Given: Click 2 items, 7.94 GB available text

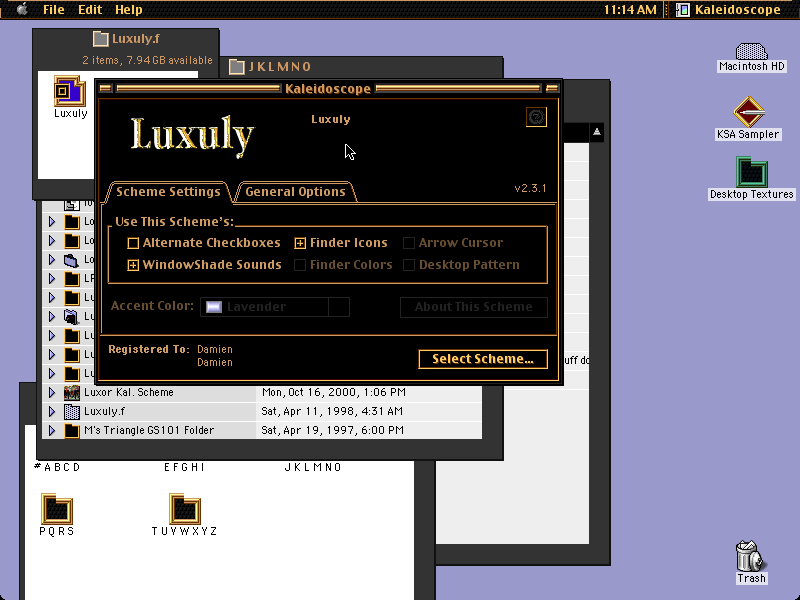Looking at the screenshot, I should point(147,60).
